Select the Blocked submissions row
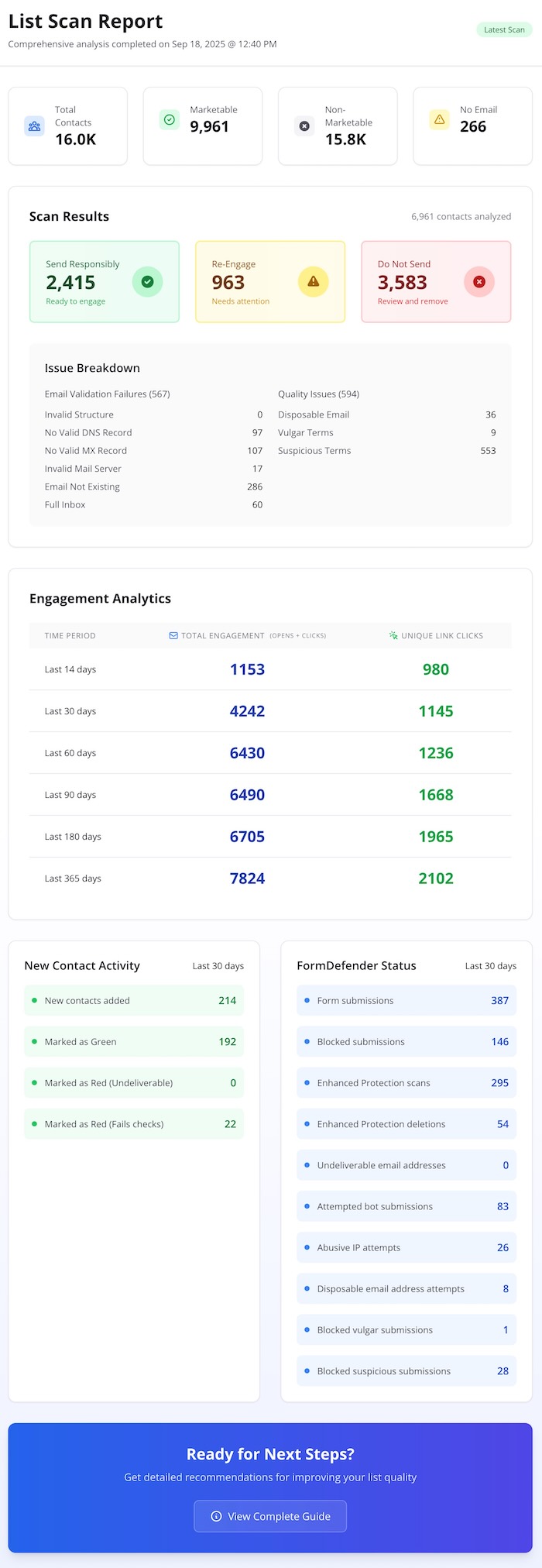 406,1042
